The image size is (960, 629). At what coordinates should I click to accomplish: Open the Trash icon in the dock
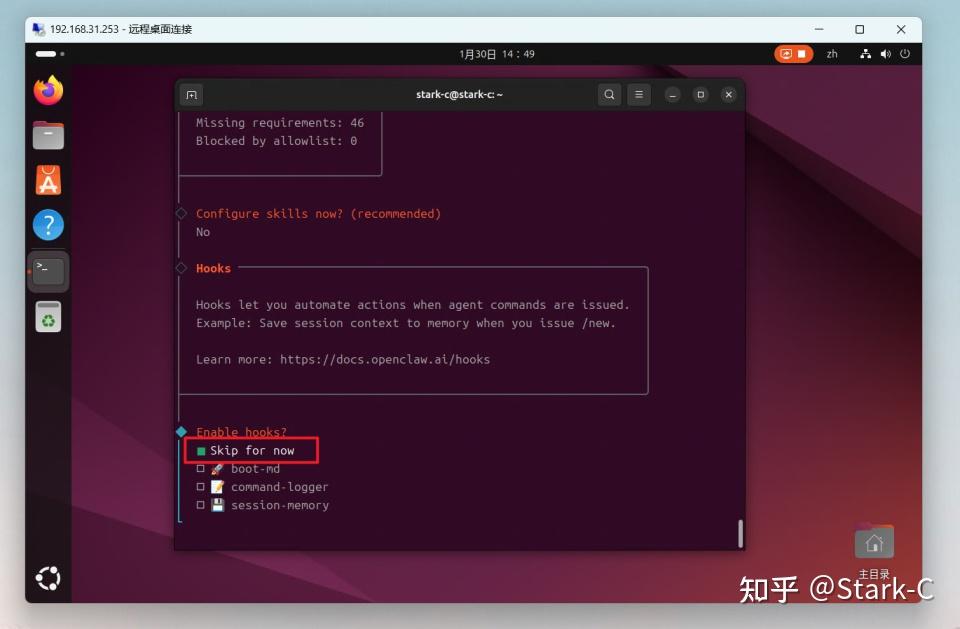[48, 317]
